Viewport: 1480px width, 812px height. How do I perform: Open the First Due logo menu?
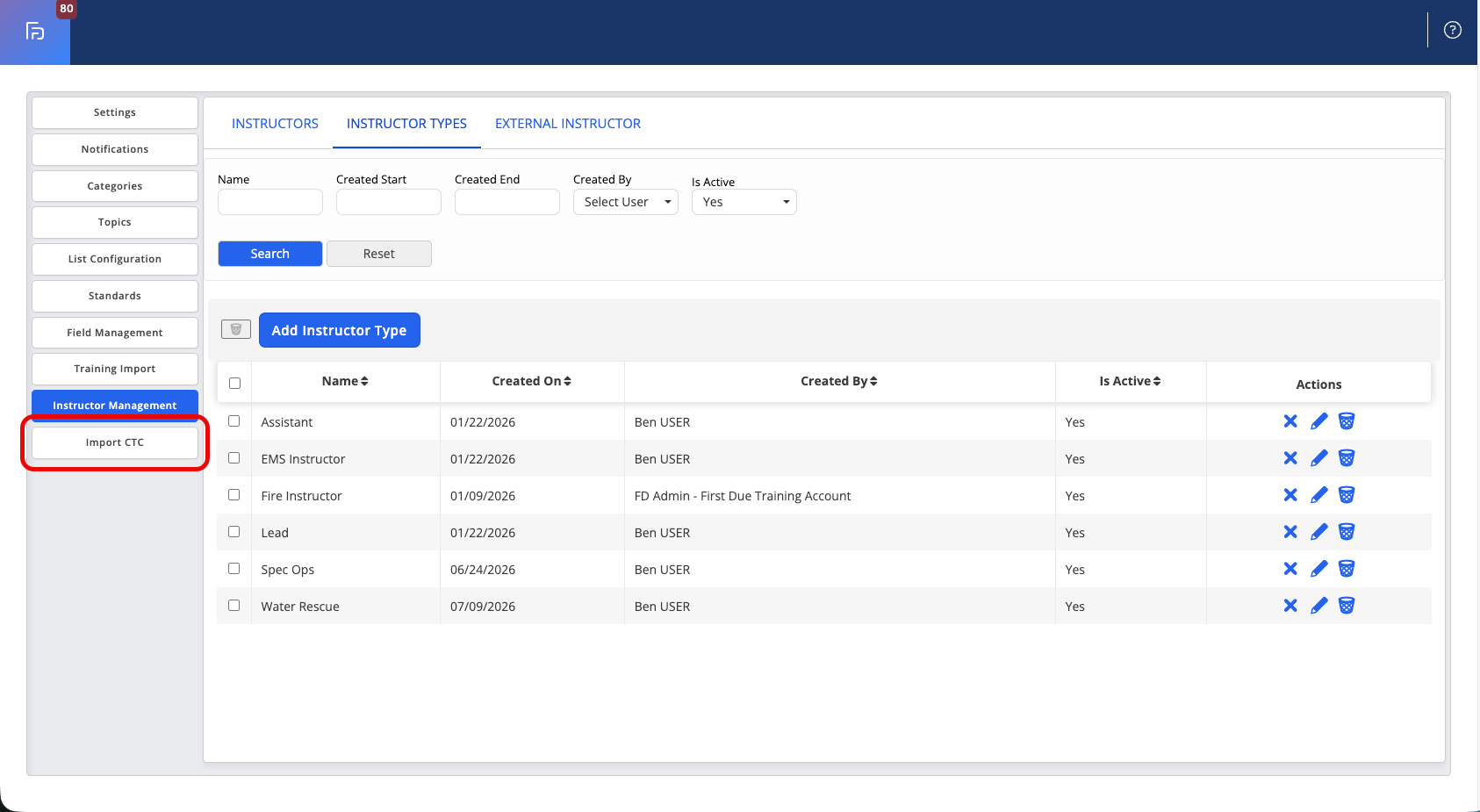point(35,32)
